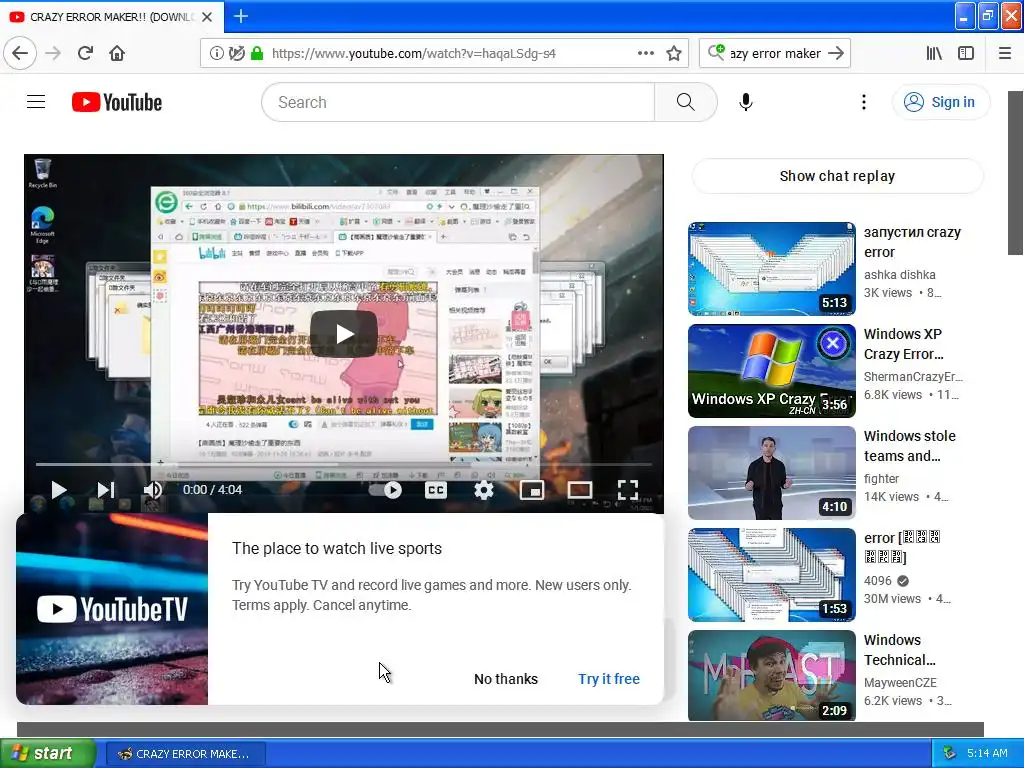Screen dimensions: 1024x768
Task: Search with your voice microphone icon
Action: [745, 102]
